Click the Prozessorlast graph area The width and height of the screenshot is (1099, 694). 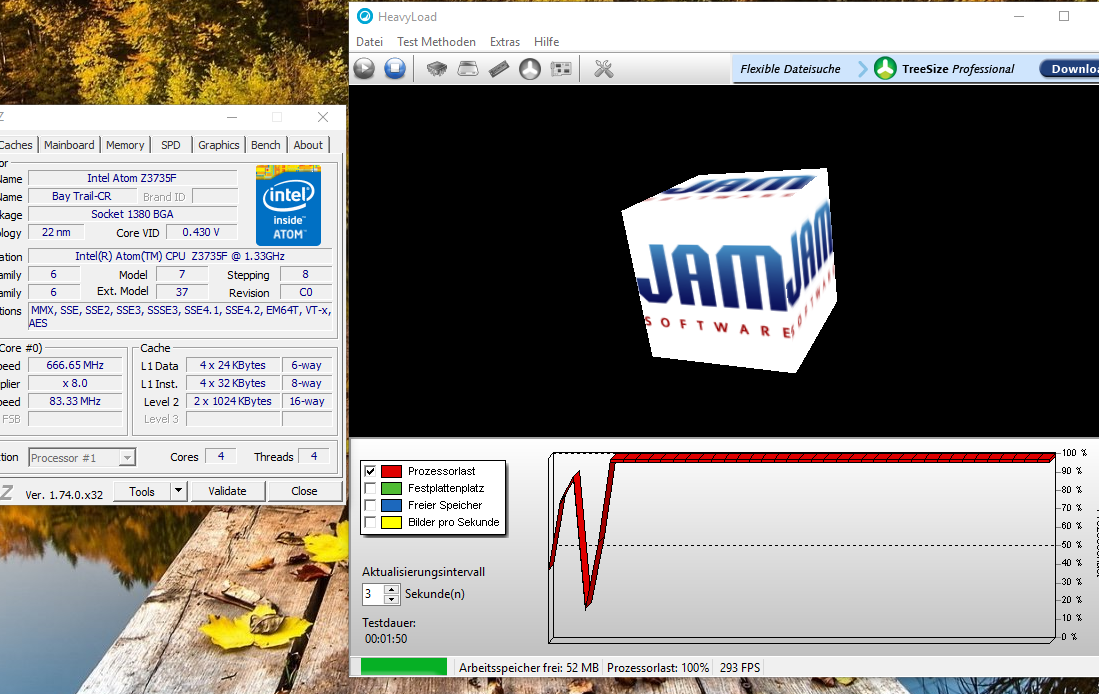point(803,547)
